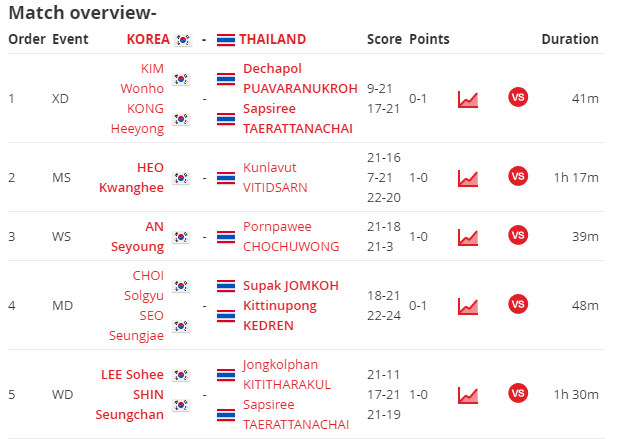Image resolution: width=639 pixels, height=439 pixels.
Task: Open the Supak JOMKOH player link
Action: click(291, 285)
